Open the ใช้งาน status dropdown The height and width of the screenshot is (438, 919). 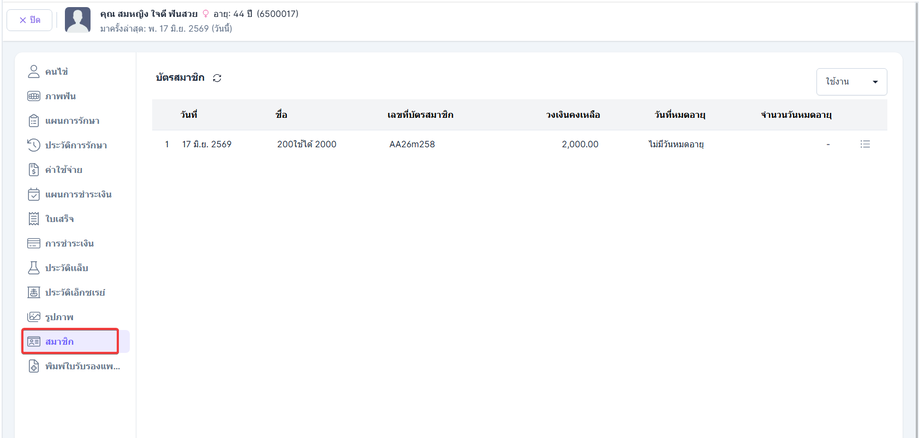[852, 82]
